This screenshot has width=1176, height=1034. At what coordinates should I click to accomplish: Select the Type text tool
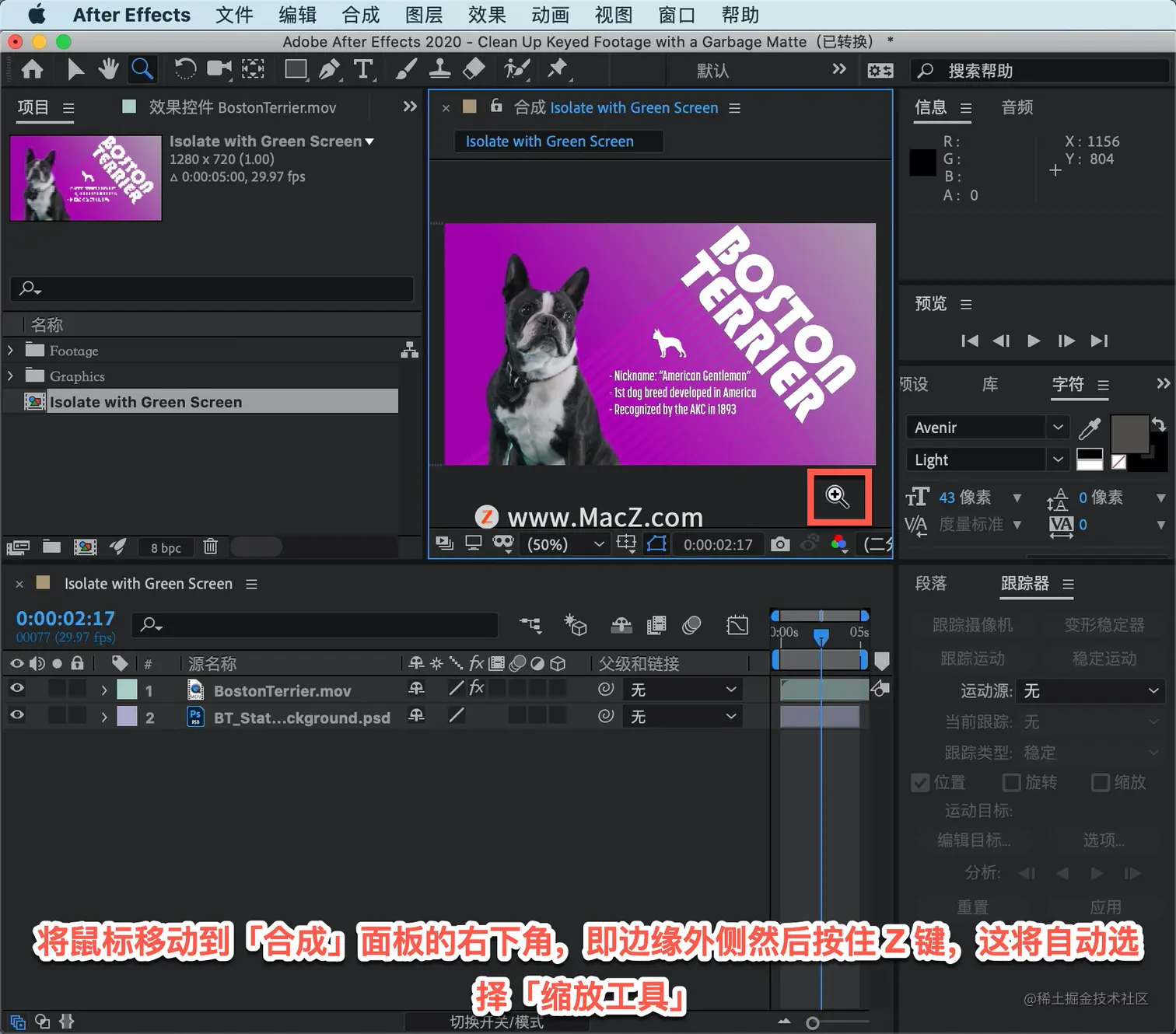pos(363,70)
